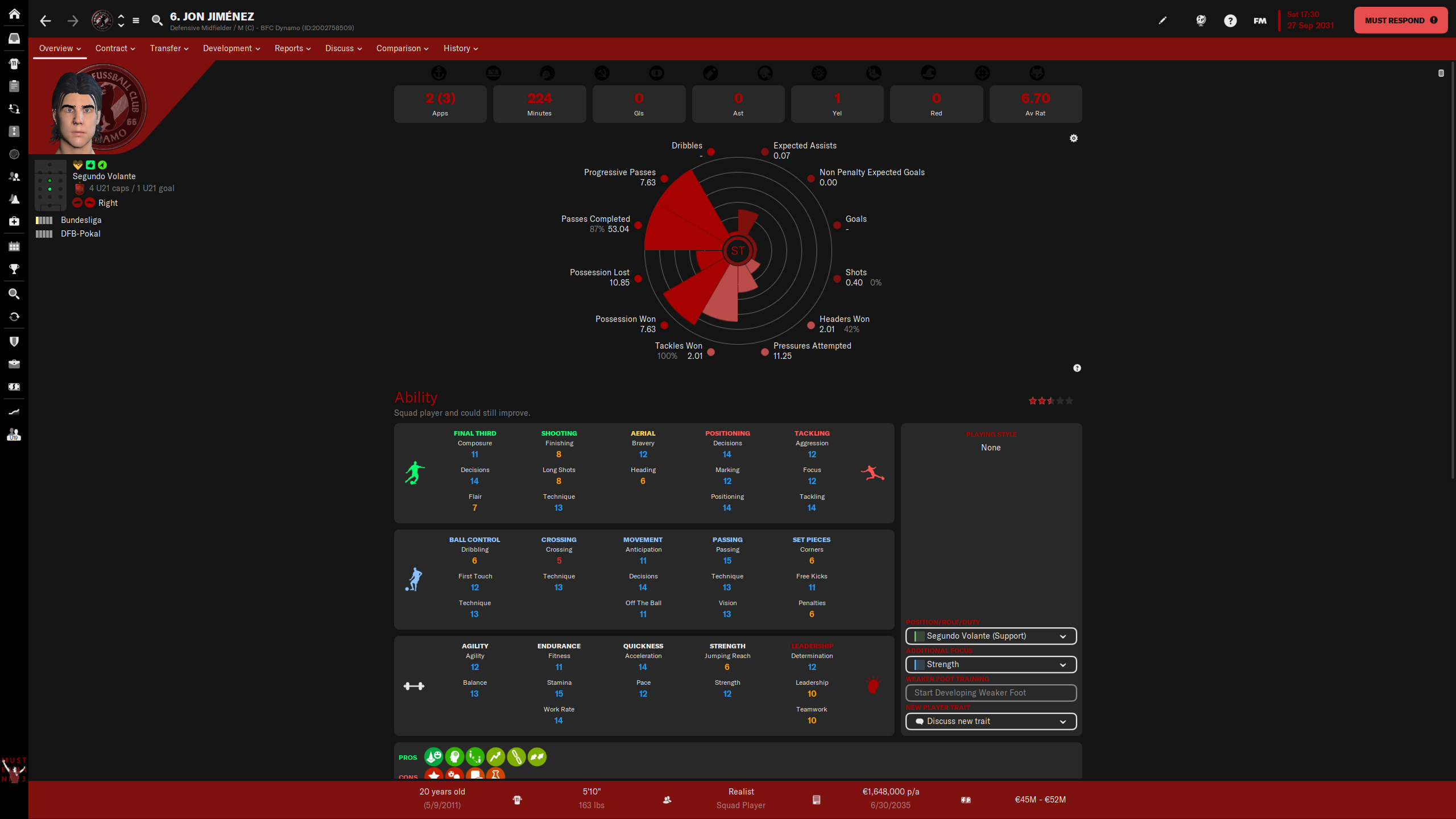Open the Competitions trophy icon in sidebar
This screenshot has height=819, width=1456.
click(x=14, y=270)
